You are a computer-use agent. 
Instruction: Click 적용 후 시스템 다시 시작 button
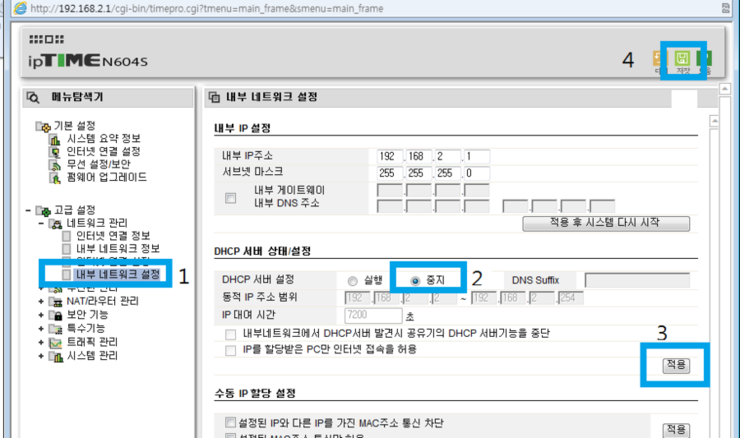click(606, 223)
